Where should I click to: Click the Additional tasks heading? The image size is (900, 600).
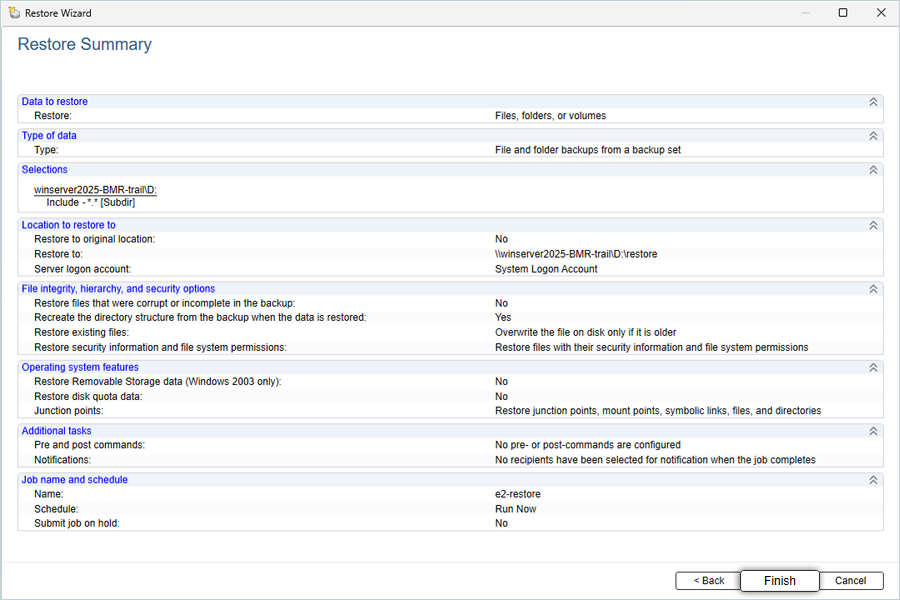pyautogui.click(x=56, y=431)
